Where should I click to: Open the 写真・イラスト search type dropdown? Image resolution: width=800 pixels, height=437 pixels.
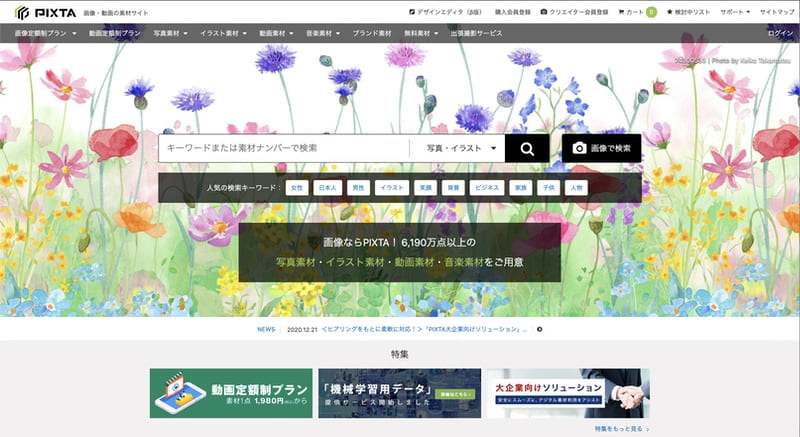tap(461, 148)
